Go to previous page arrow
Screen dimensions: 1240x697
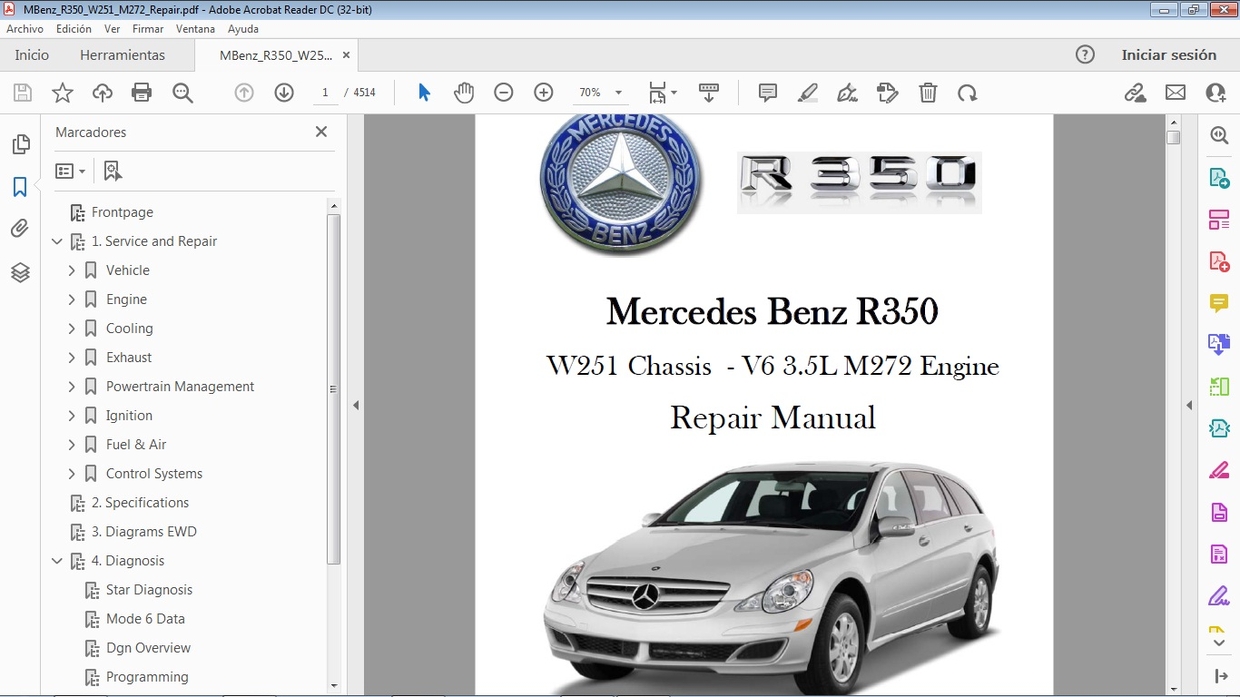(x=244, y=93)
